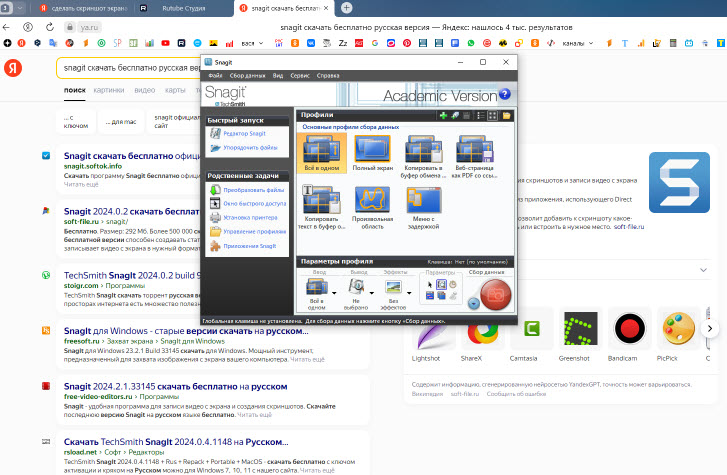Open a new browser tab with plus button
Screen dimensions: 727x475
tap(346, 8)
